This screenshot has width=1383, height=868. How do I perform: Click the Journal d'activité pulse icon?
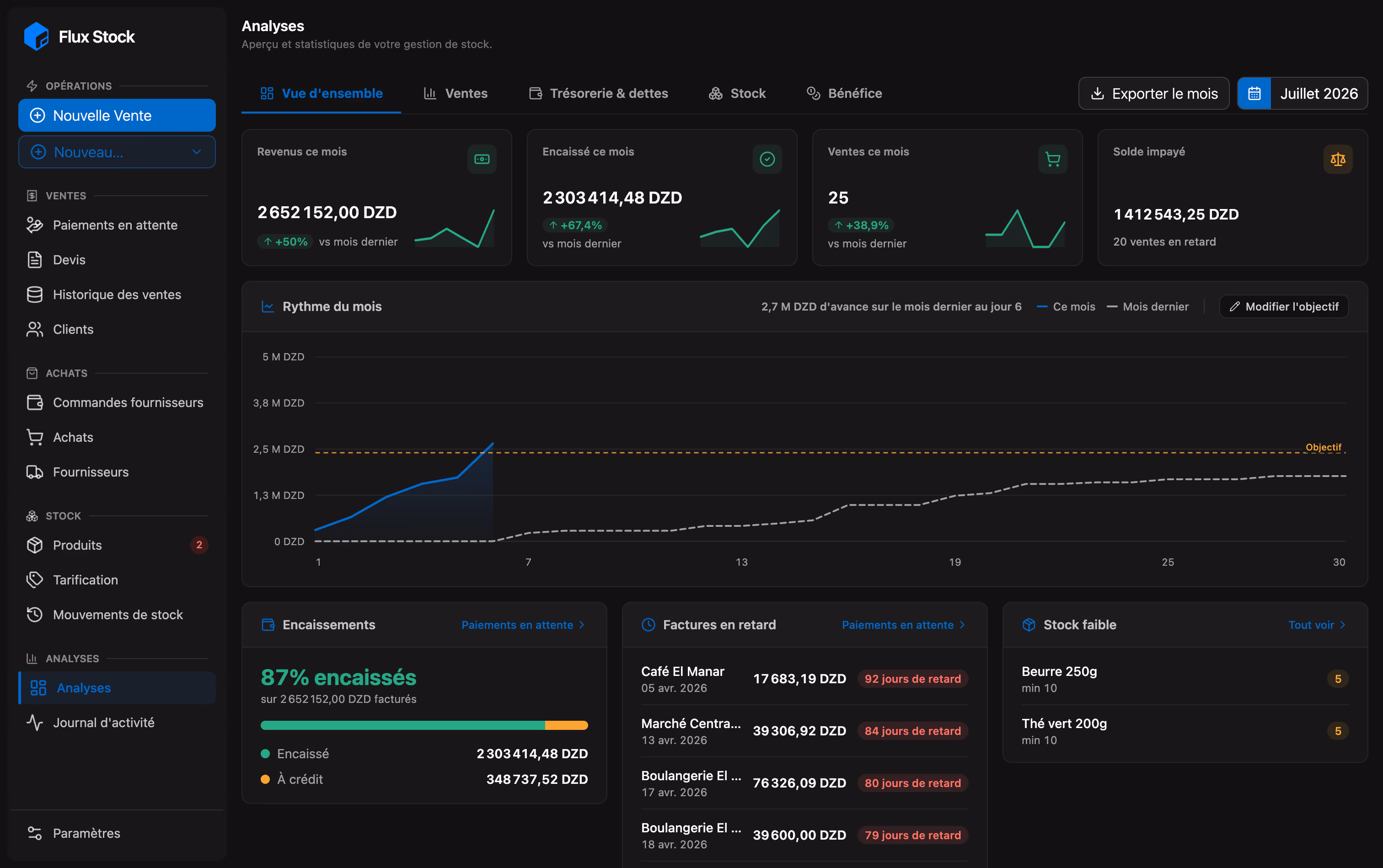[x=34, y=723]
